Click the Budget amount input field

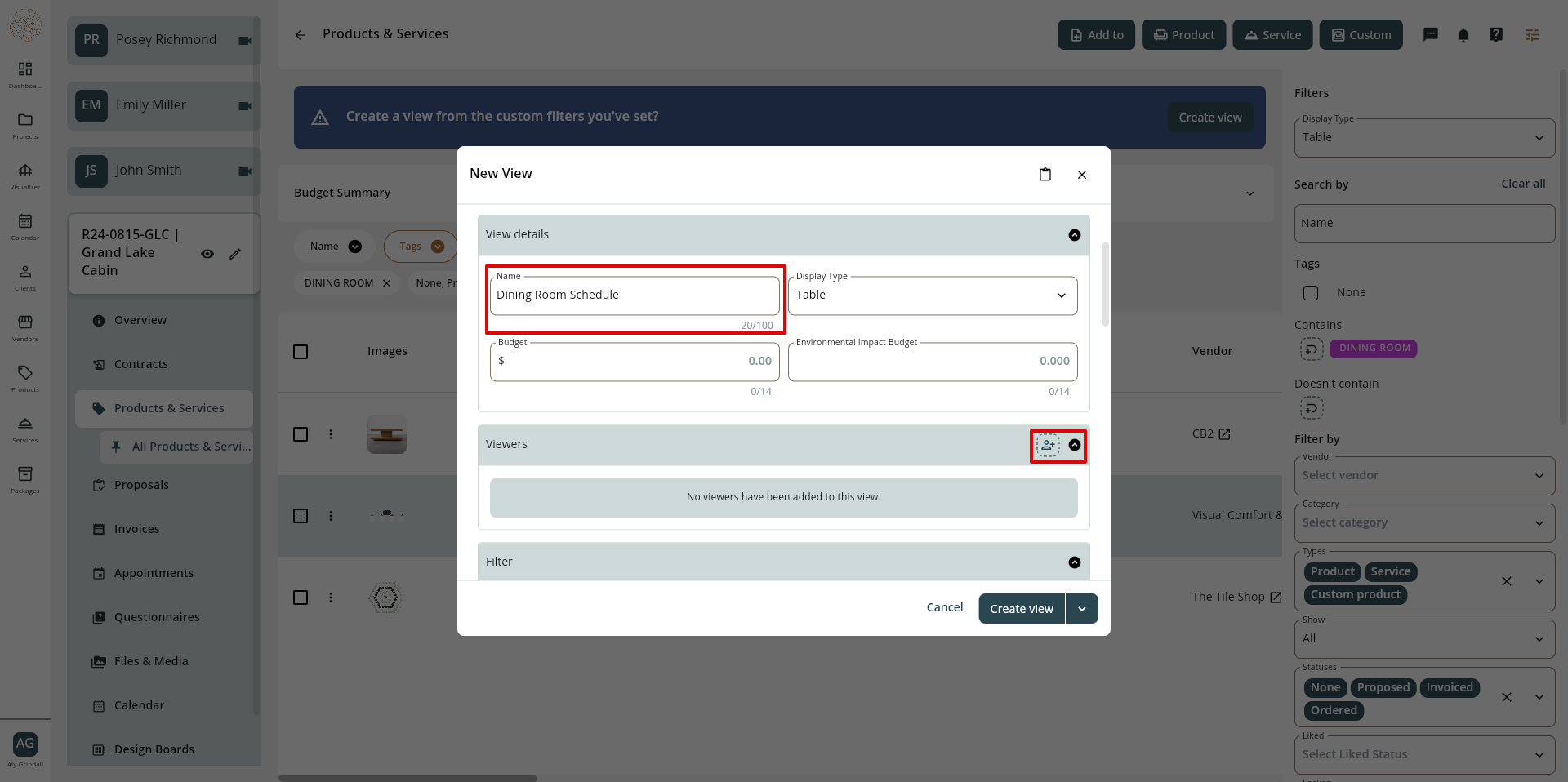635,362
